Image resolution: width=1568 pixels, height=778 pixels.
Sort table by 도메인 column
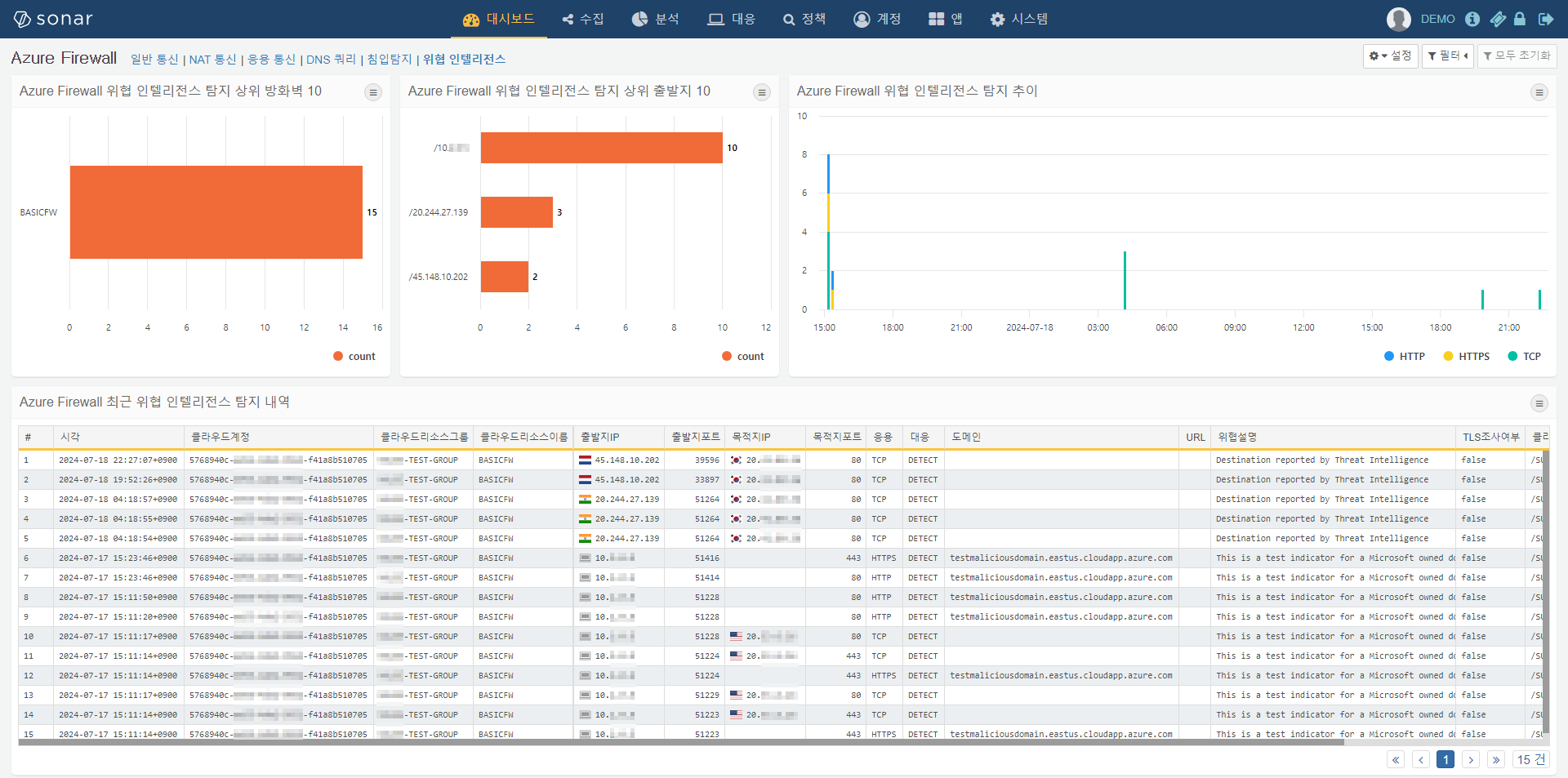pos(1062,438)
